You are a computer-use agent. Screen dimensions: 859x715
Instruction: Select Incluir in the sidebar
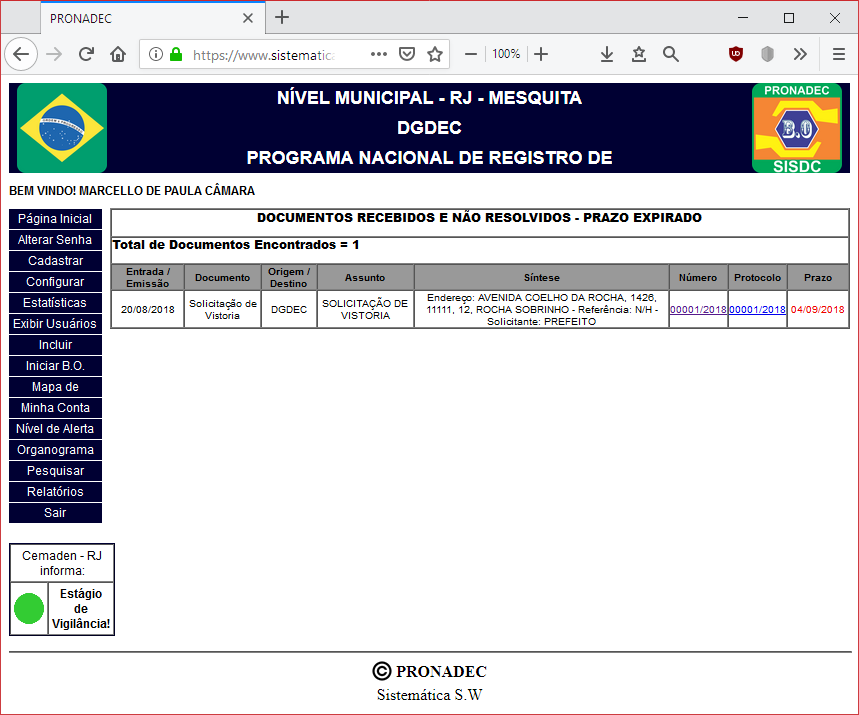click(55, 345)
